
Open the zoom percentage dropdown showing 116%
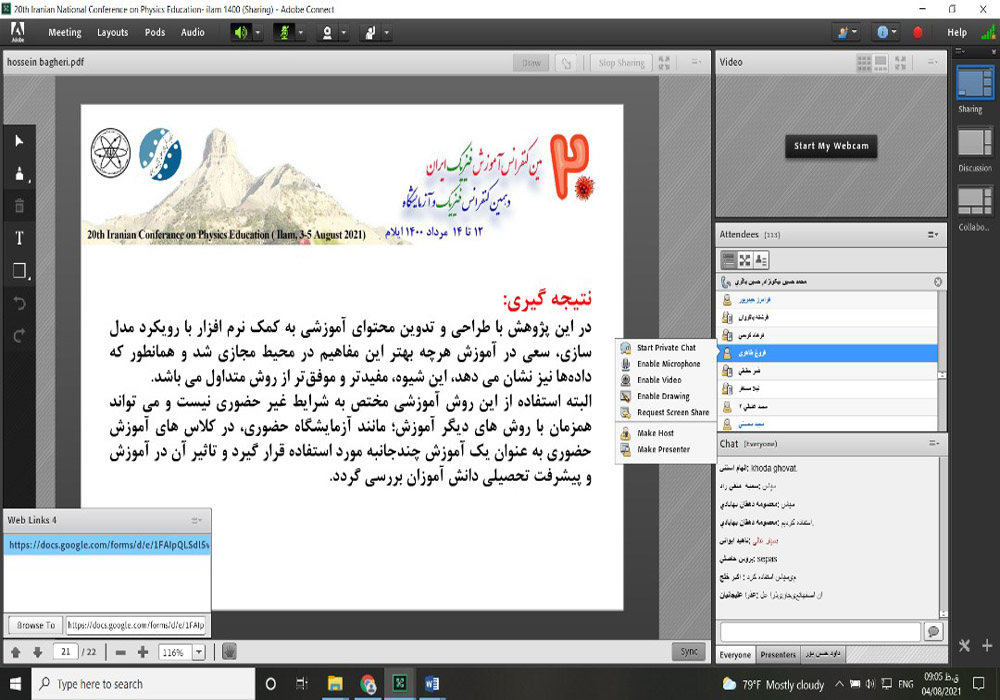[198, 652]
